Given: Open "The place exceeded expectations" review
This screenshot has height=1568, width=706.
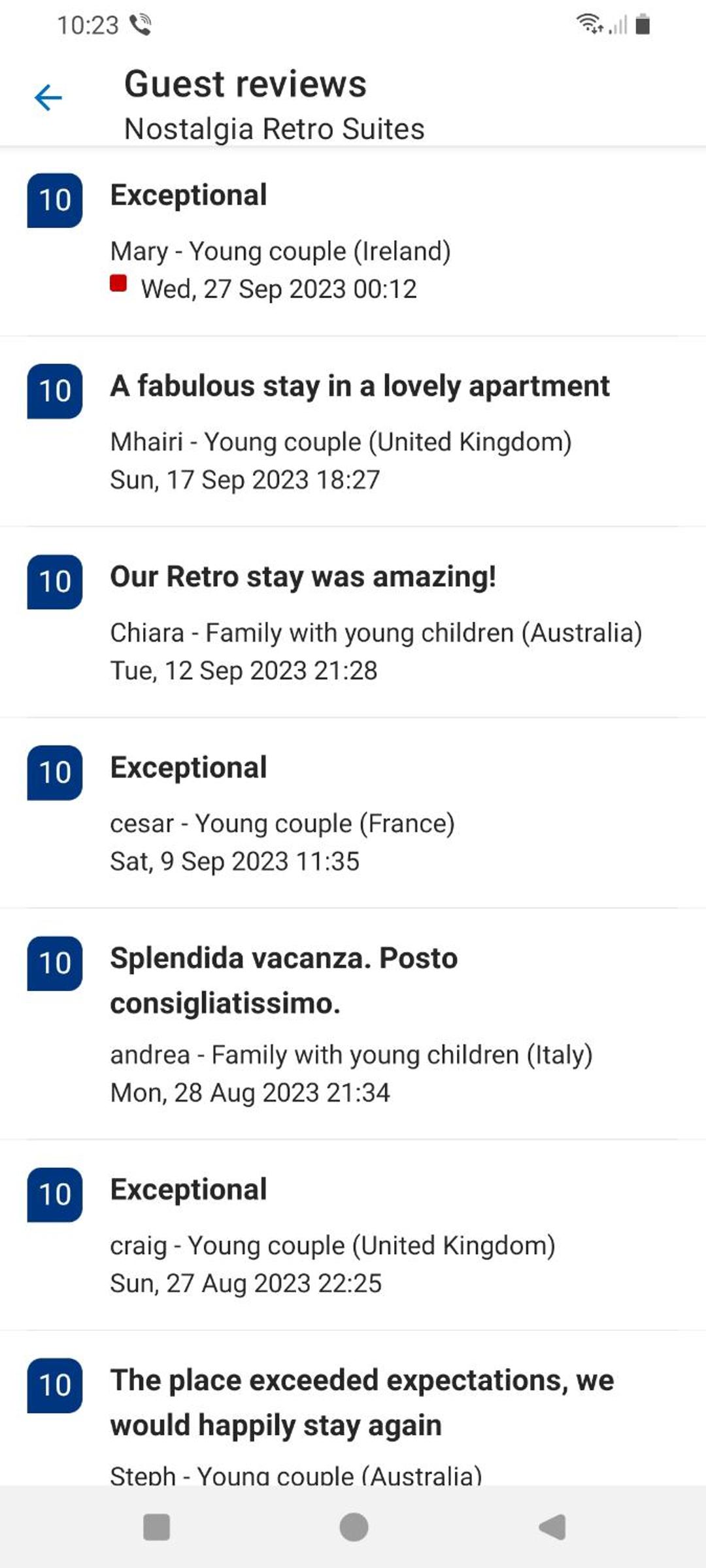Looking at the screenshot, I should pyautogui.click(x=353, y=1409).
